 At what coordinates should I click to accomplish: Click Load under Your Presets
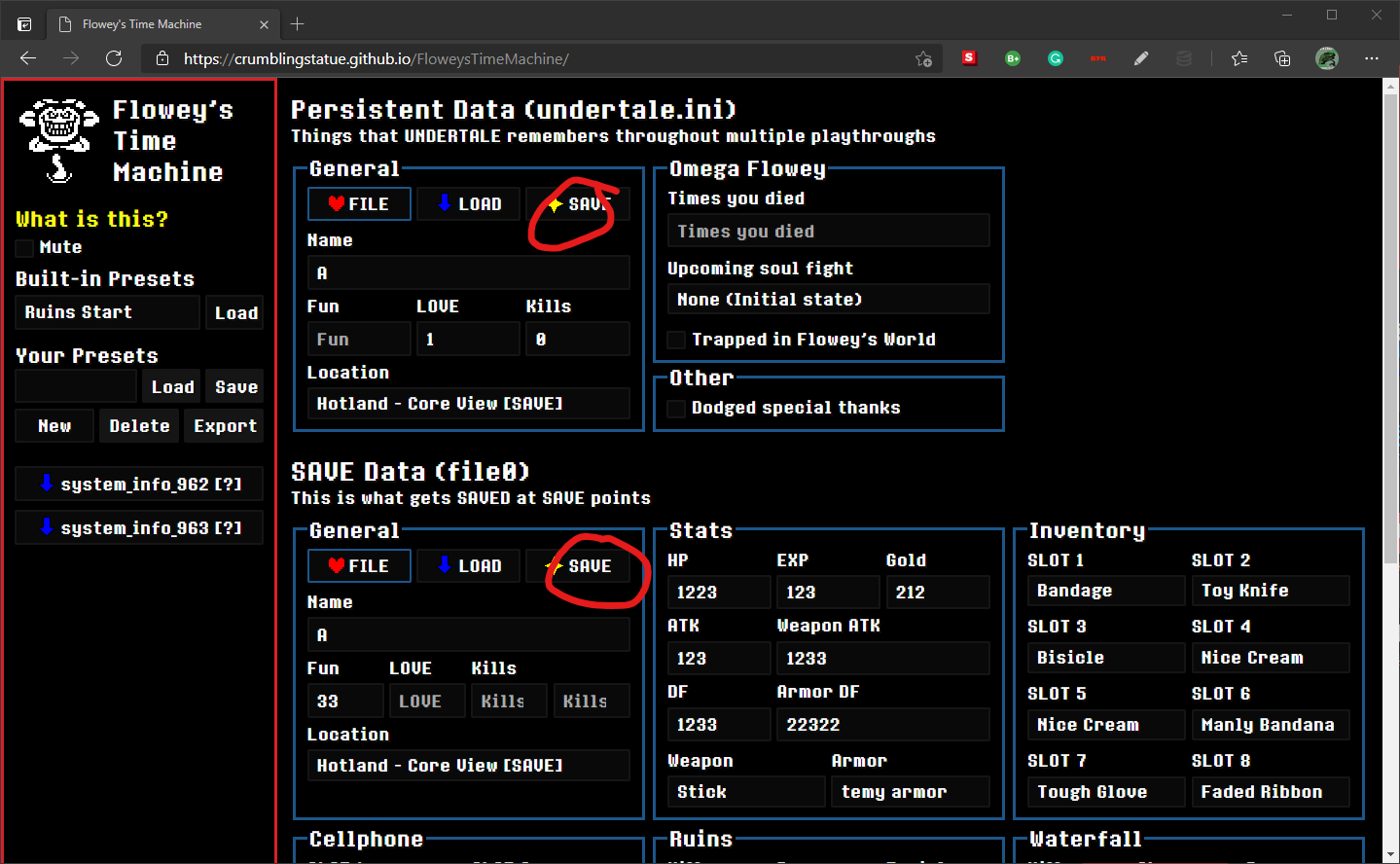(172, 386)
